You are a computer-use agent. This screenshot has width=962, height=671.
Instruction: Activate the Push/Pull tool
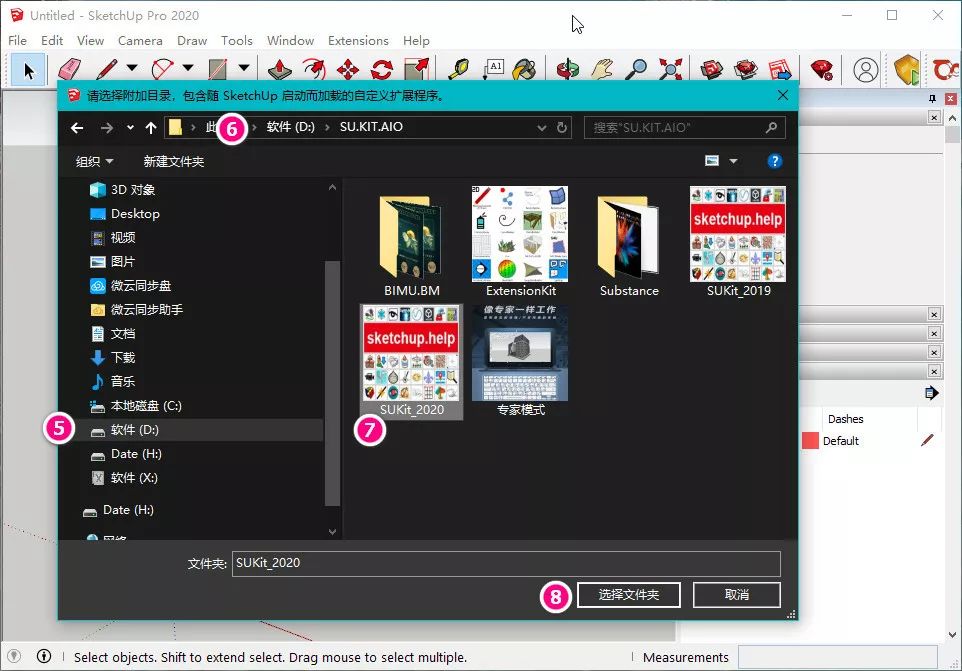(280, 69)
